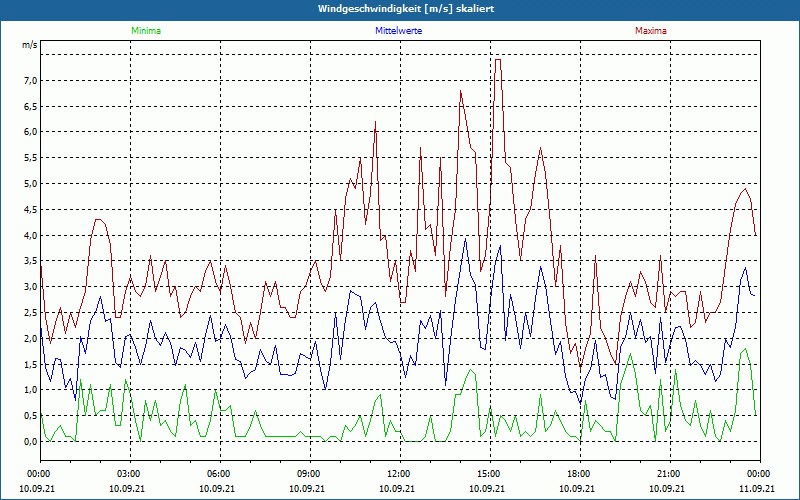Click the 3,0 y-axis label
Screen dimensions: 800x500
(31, 287)
